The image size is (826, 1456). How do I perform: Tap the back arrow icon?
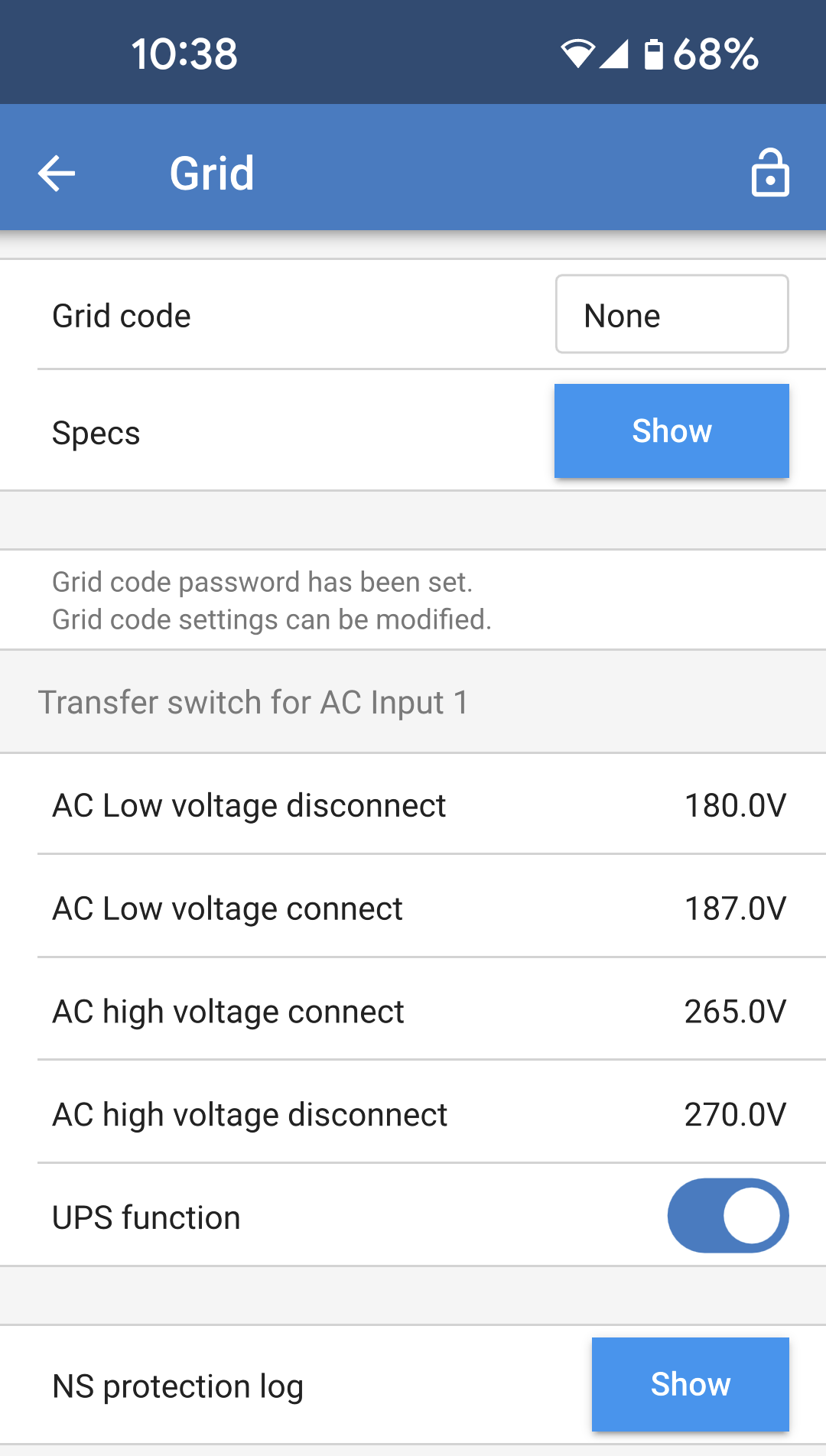pos(57,173)
